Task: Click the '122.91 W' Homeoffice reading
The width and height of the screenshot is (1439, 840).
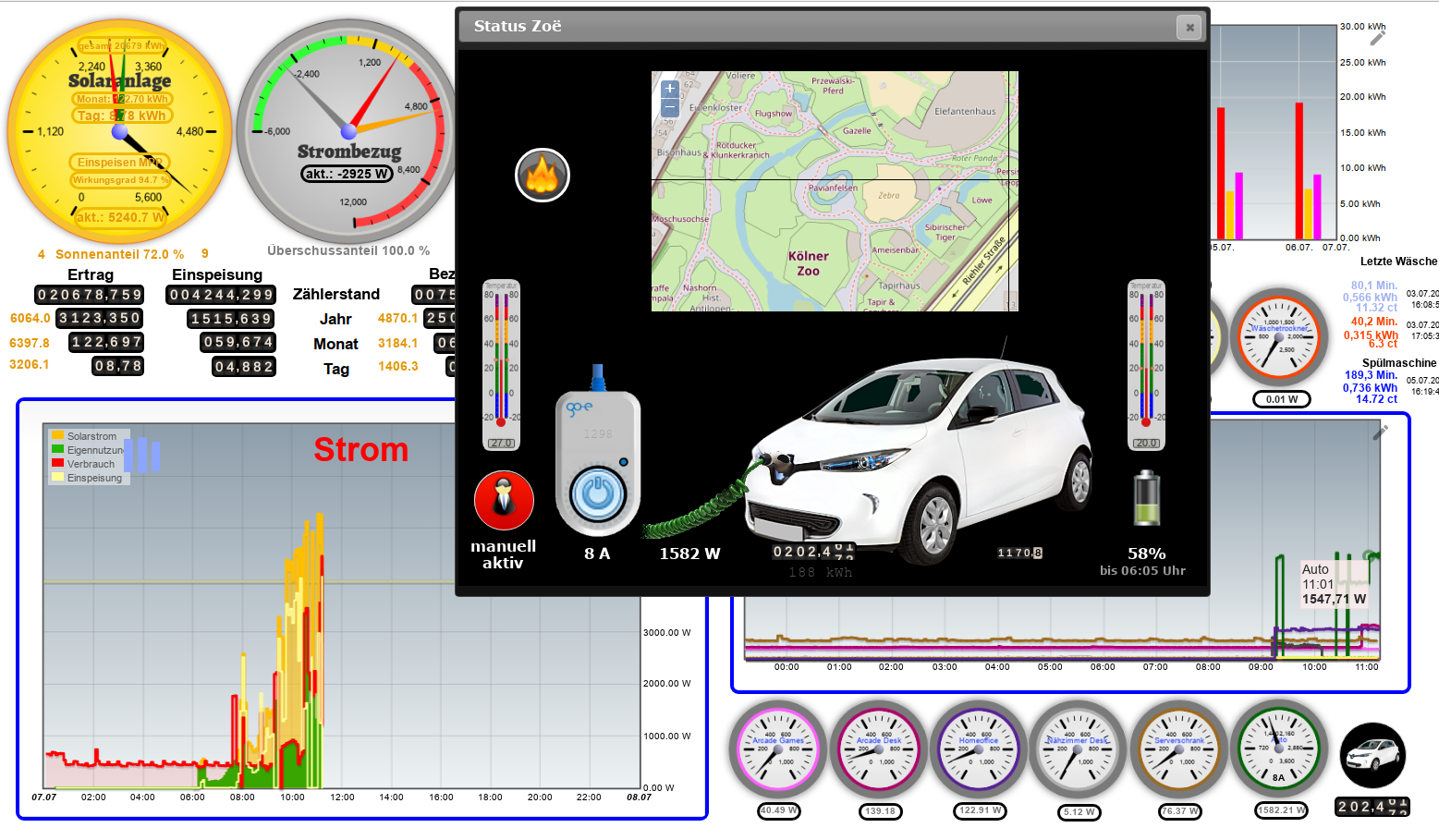Action: pos(980,810)
